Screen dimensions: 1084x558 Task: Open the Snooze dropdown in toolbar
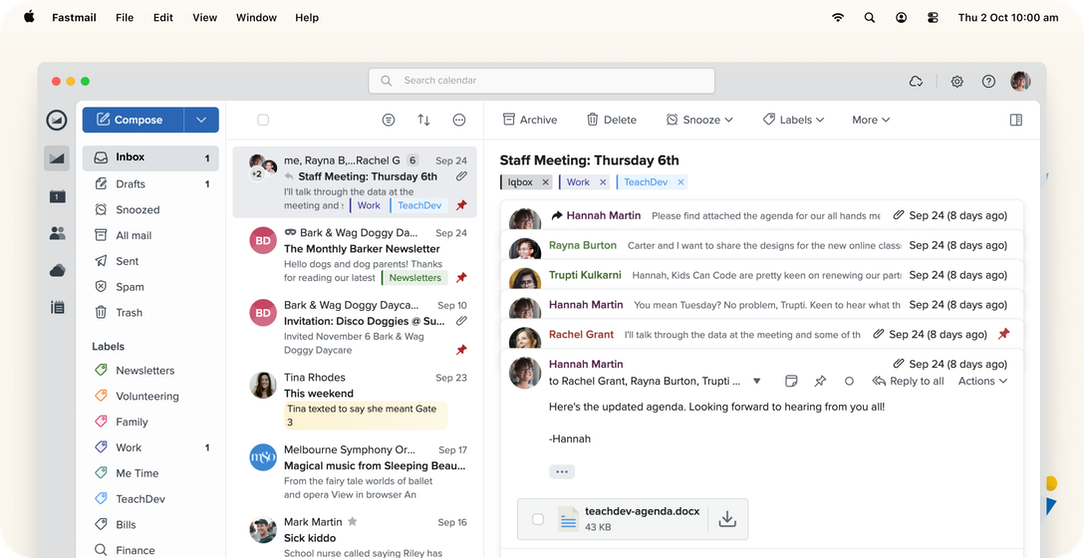click(x=700, y=120)
